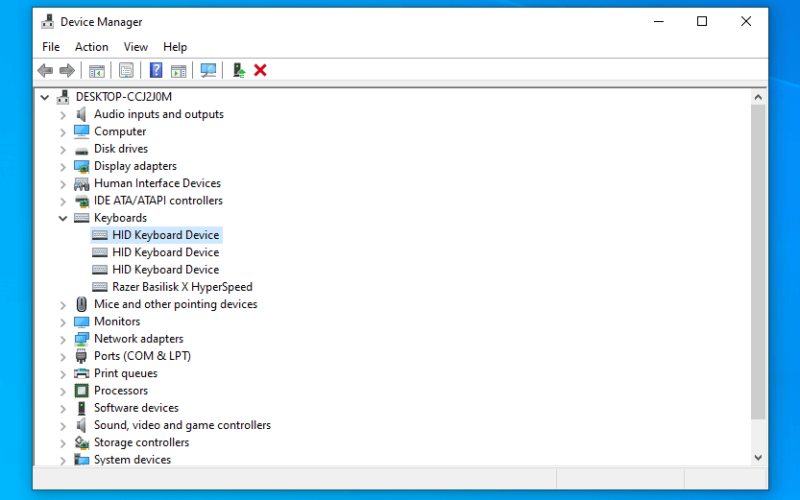This screenshot has height=500, width=800.
Task: Select the System devices label
Action: [x=132, y=460]
